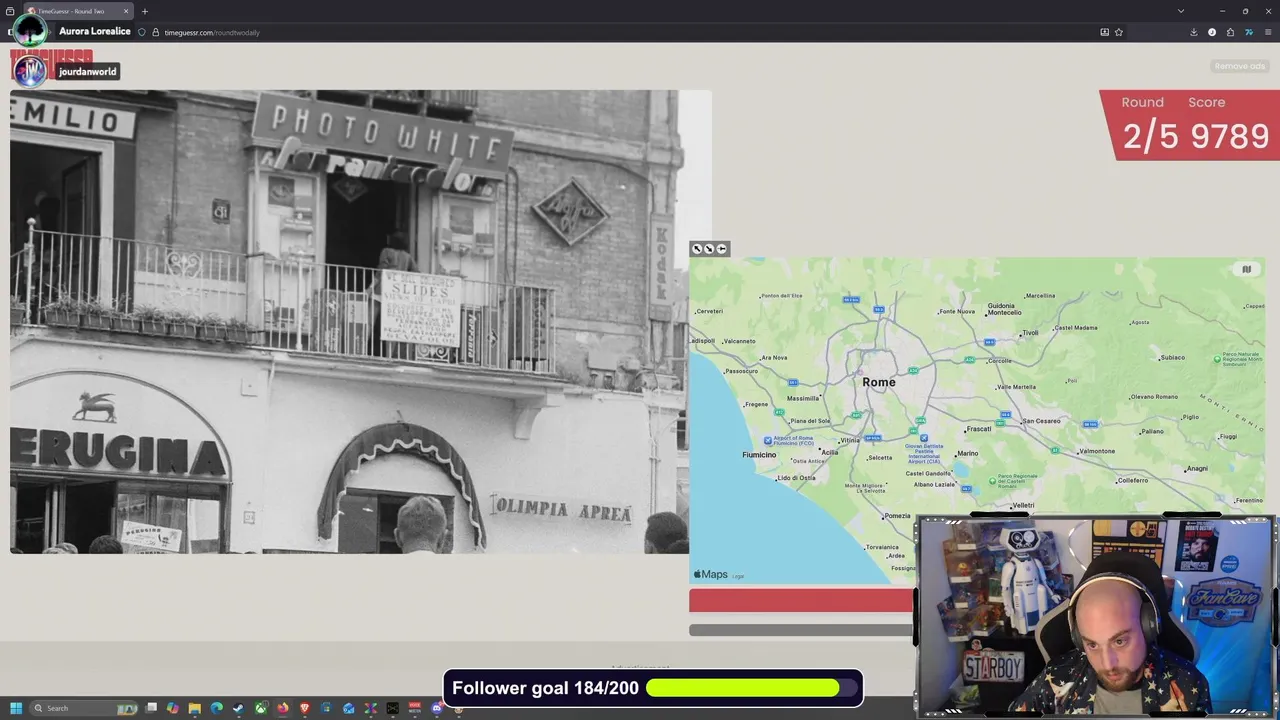Click the Apple Maps logo
Viewport: 1280px width, 720px height.
(711, 574)
